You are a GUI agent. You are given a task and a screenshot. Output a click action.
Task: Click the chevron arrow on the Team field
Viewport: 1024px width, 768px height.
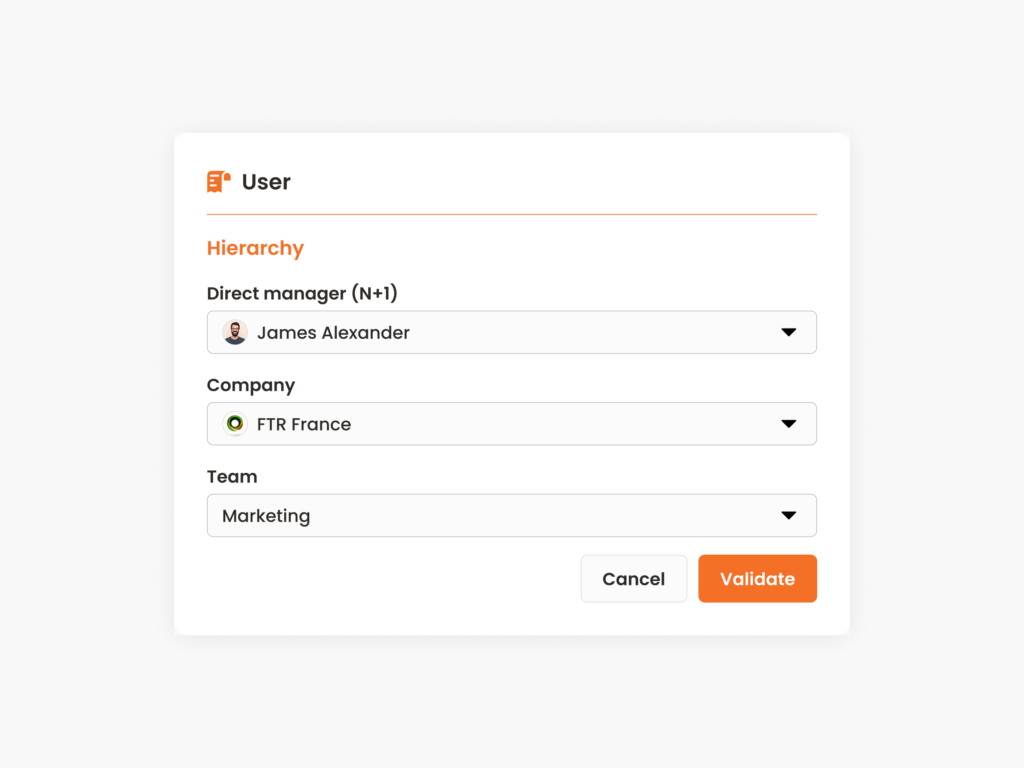click(x=789, y=515)
